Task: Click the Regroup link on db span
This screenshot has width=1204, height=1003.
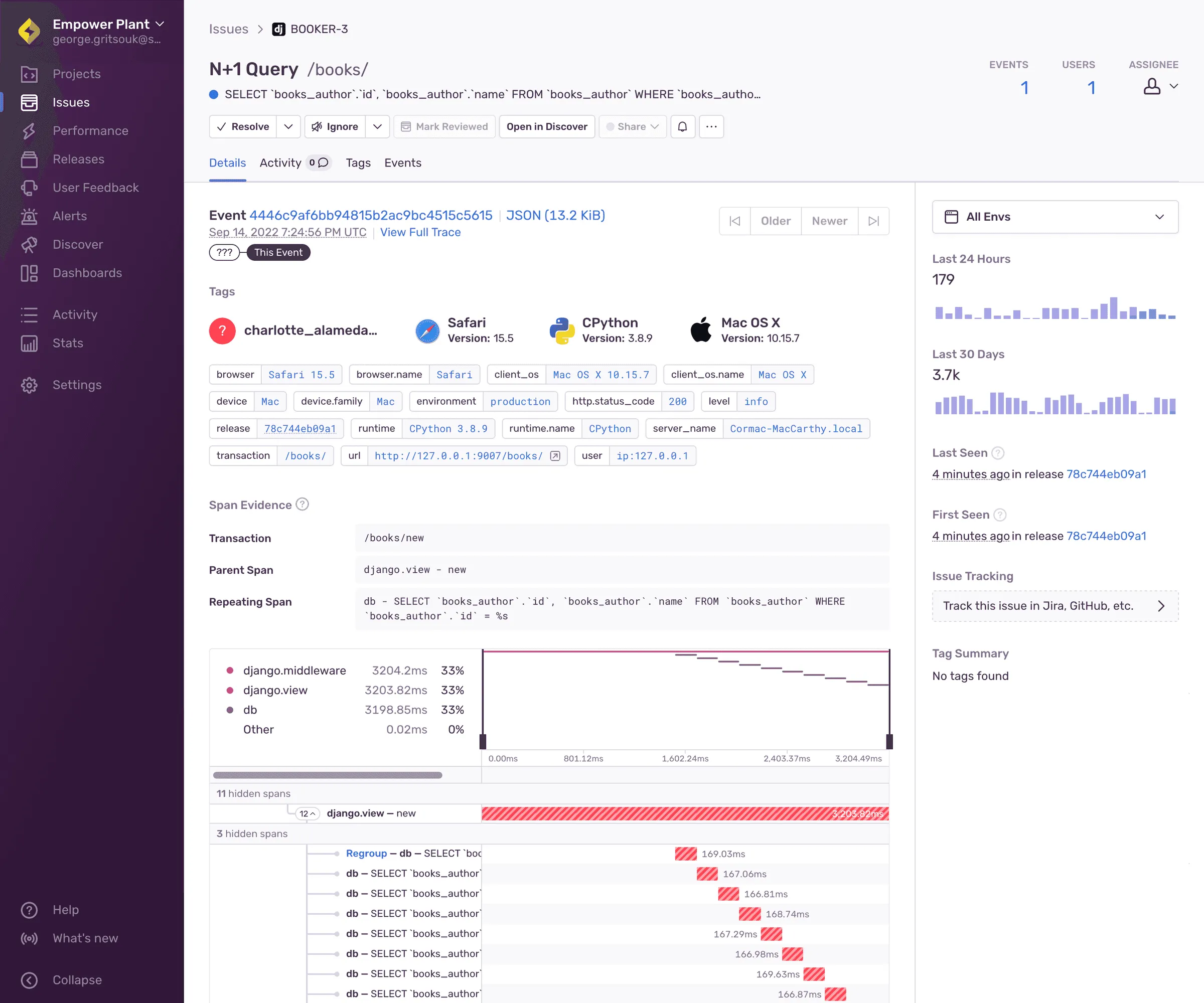Action: coord(366,854)
